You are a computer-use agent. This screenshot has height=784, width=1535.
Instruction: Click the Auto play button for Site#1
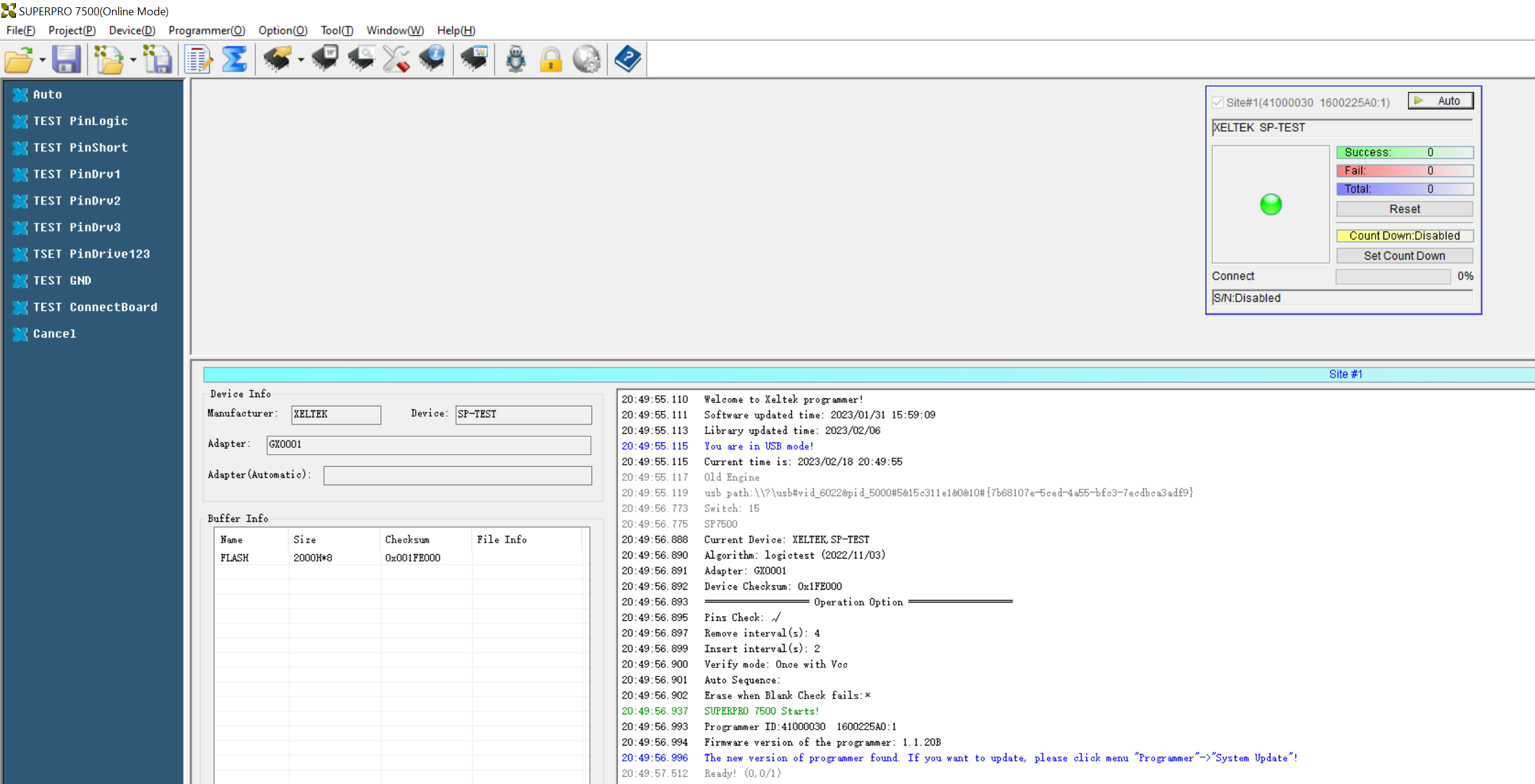(1440, 101)
